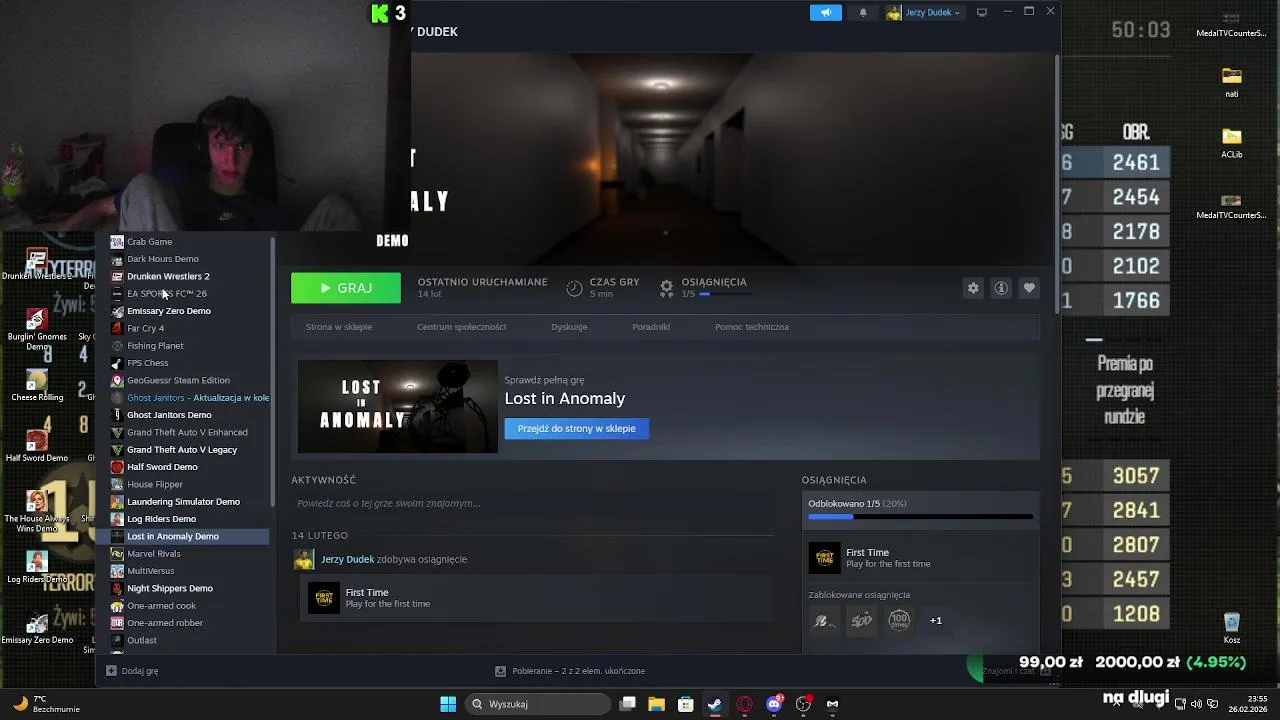1280x720 pixels.
Task: Open Cheese Rolling desktop shortcut
Action: tap(37, 387)
